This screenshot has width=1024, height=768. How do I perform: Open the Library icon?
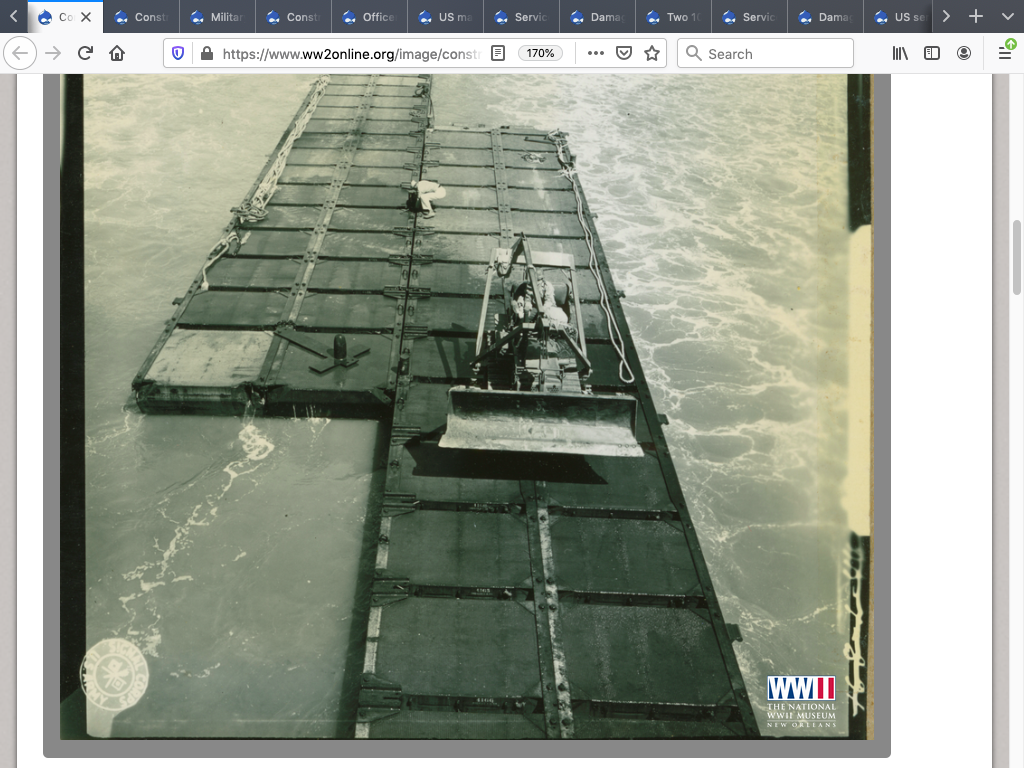pyautogui.click(x=900, y=53)
